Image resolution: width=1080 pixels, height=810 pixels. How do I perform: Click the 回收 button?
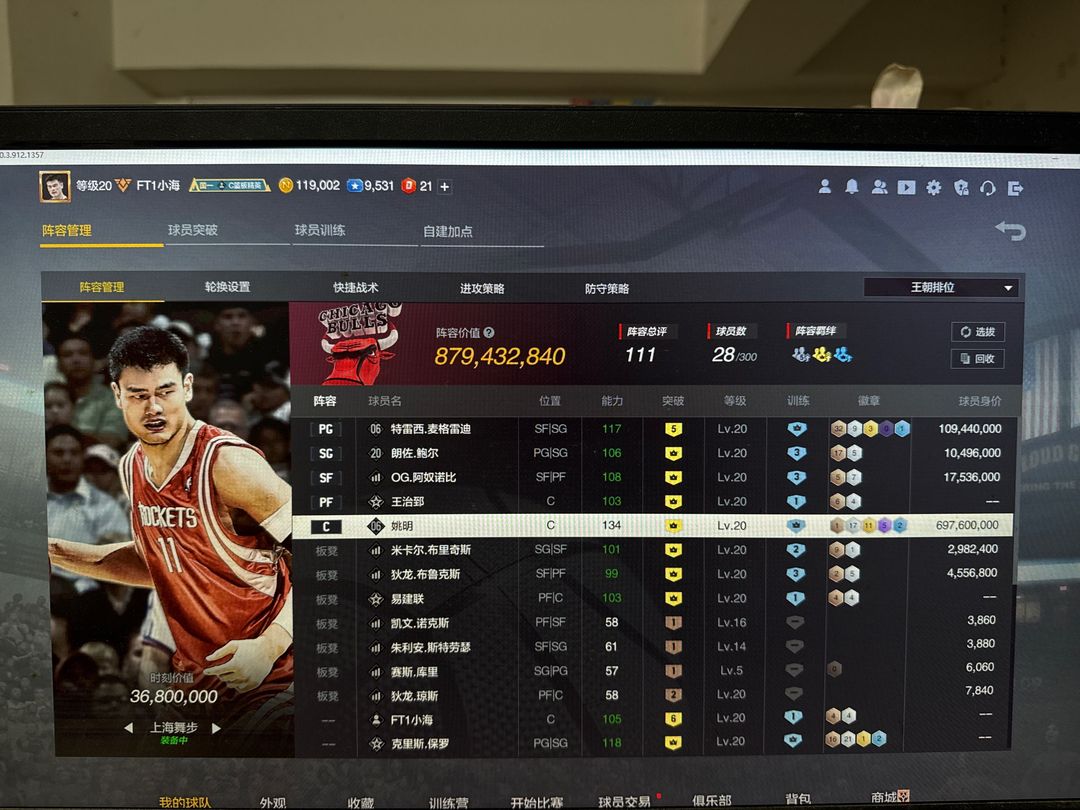pyautogui.click(x=978, y=359)
